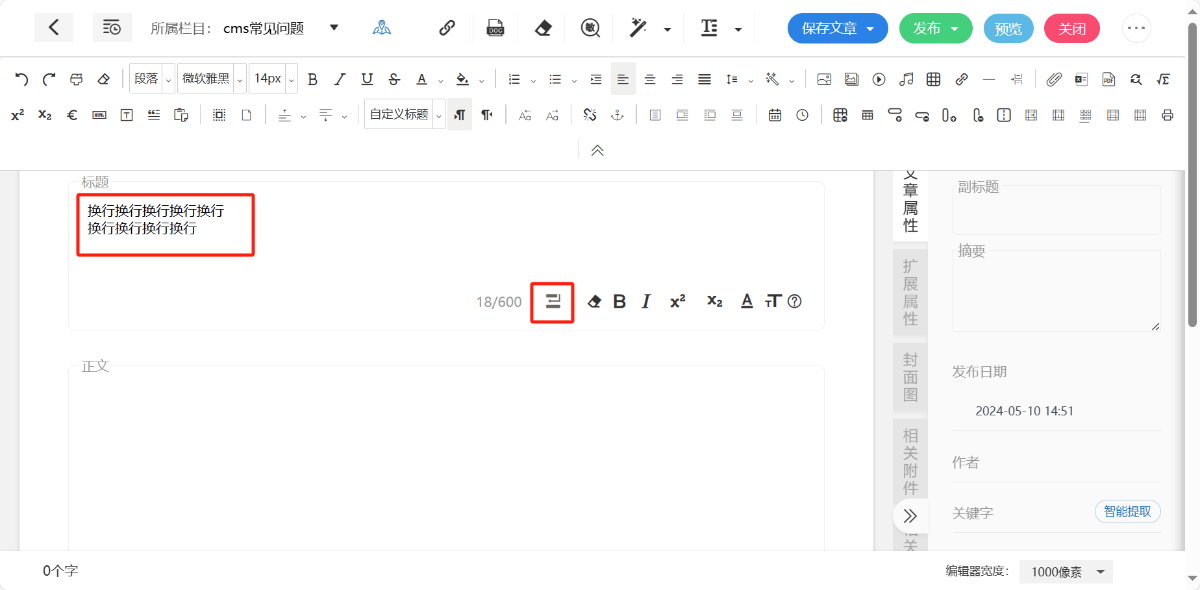Insert a video using the play icon

click(x=879, y=79)
